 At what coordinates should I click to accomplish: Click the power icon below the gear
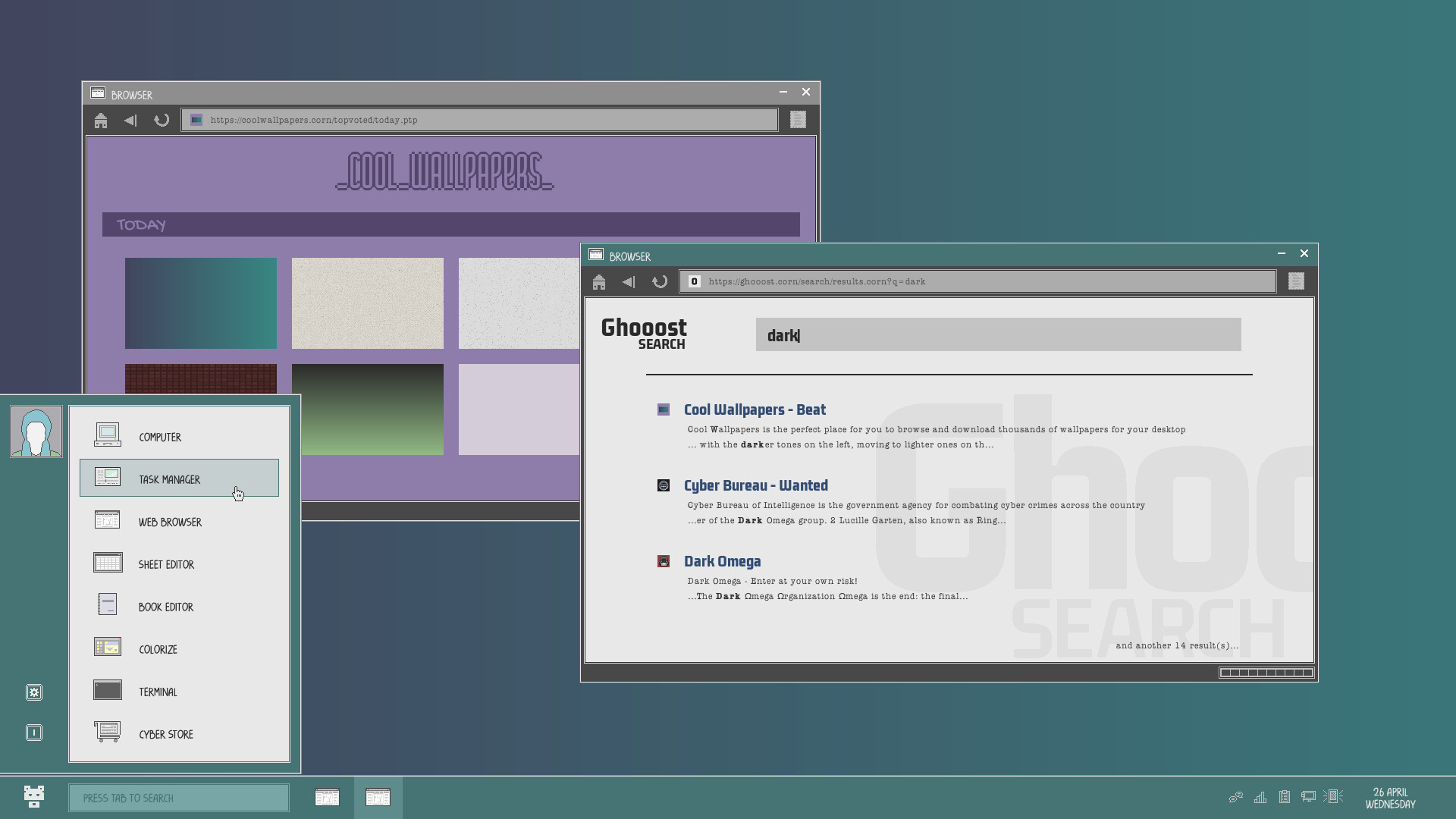point(34,733)
